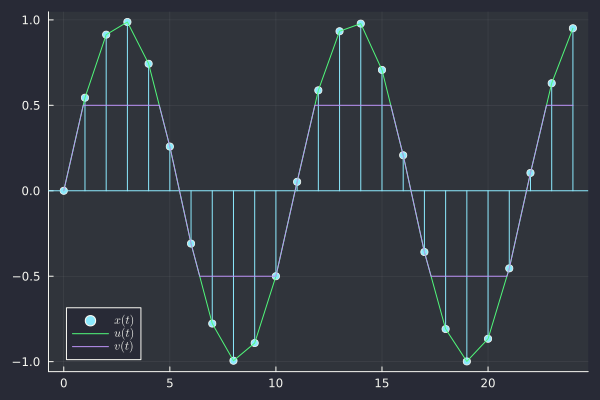Click the x(t) legend circle marker
This screenshot has width=600, height=400.
tap(90, 320)
